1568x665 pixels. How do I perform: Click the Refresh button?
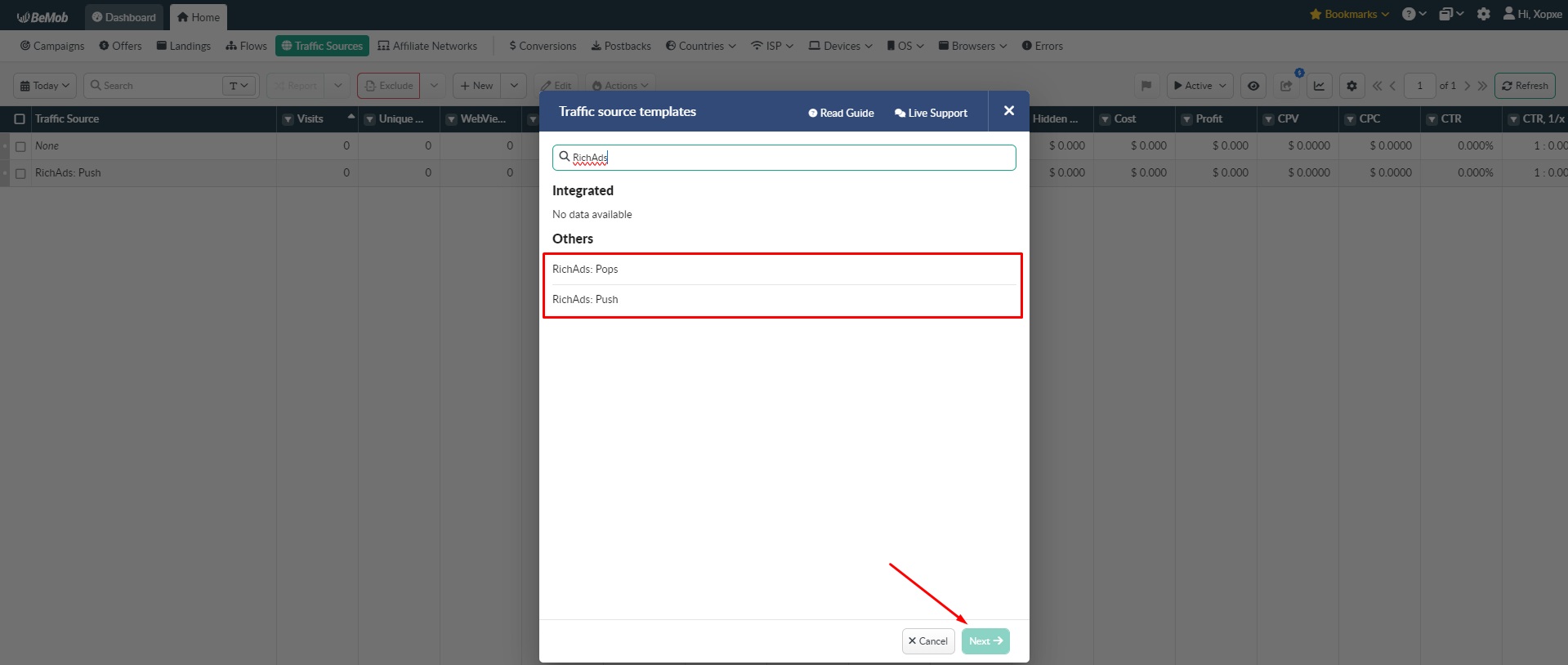click(1525, 86)
